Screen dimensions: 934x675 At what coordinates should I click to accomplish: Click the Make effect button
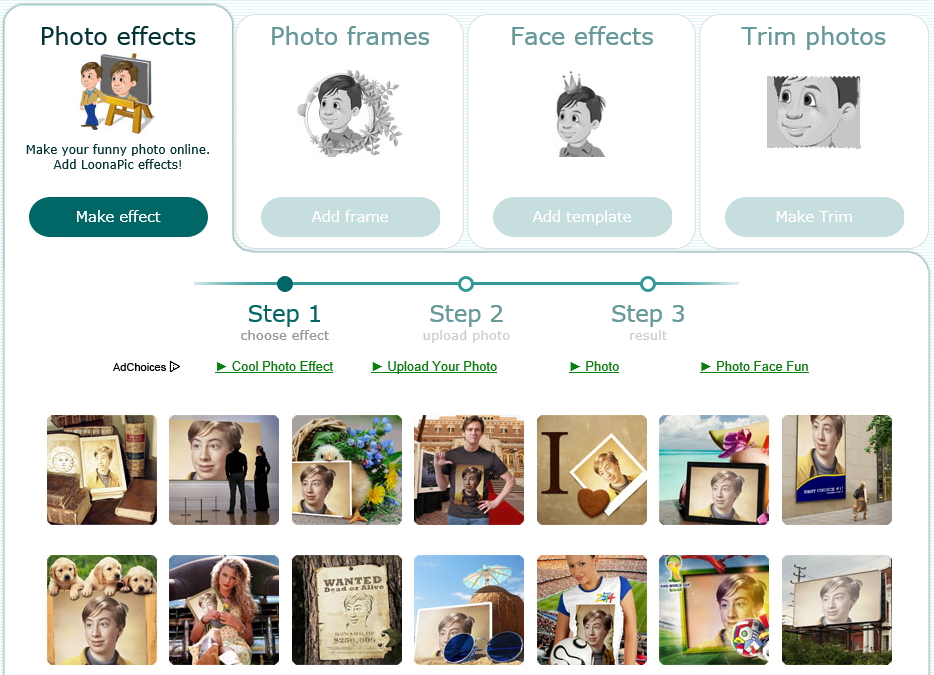[118, 217]
